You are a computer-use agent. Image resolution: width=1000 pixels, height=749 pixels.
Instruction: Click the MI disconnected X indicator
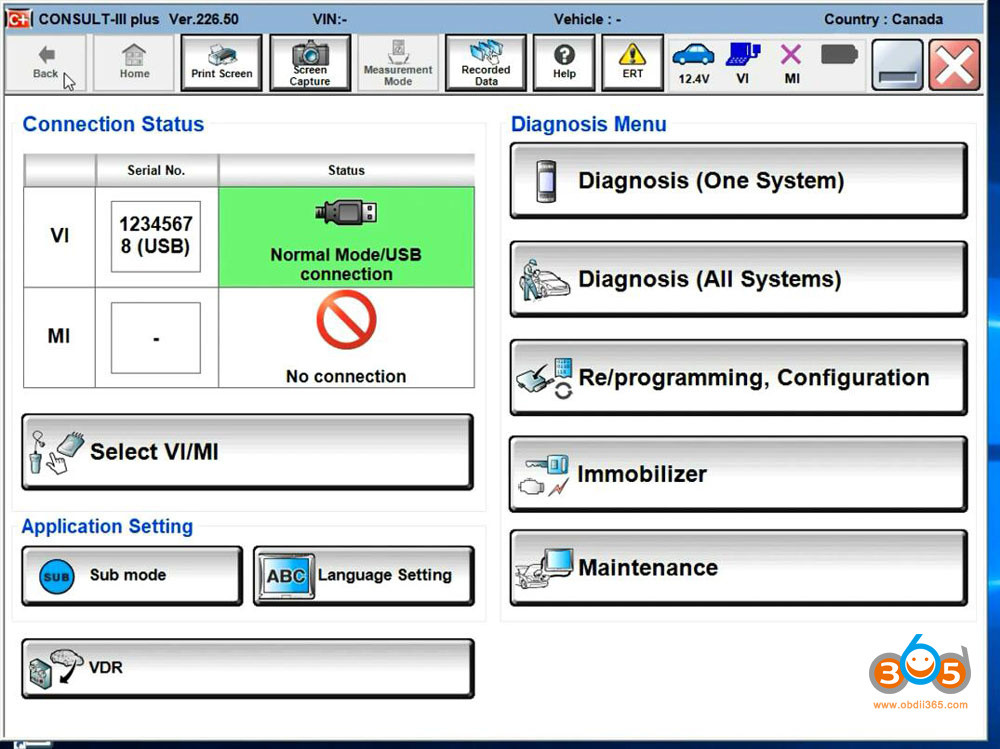pyautogui.click(x=791, y=63)
